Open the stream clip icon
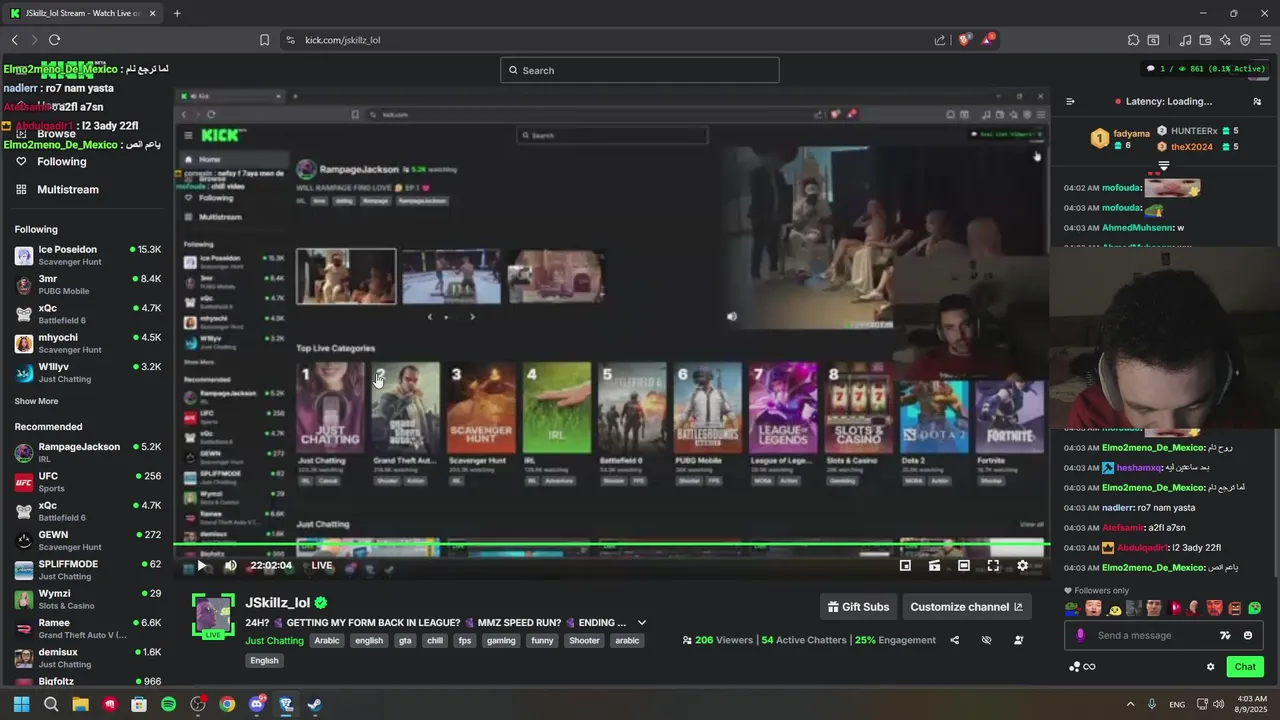 (934, 565)
